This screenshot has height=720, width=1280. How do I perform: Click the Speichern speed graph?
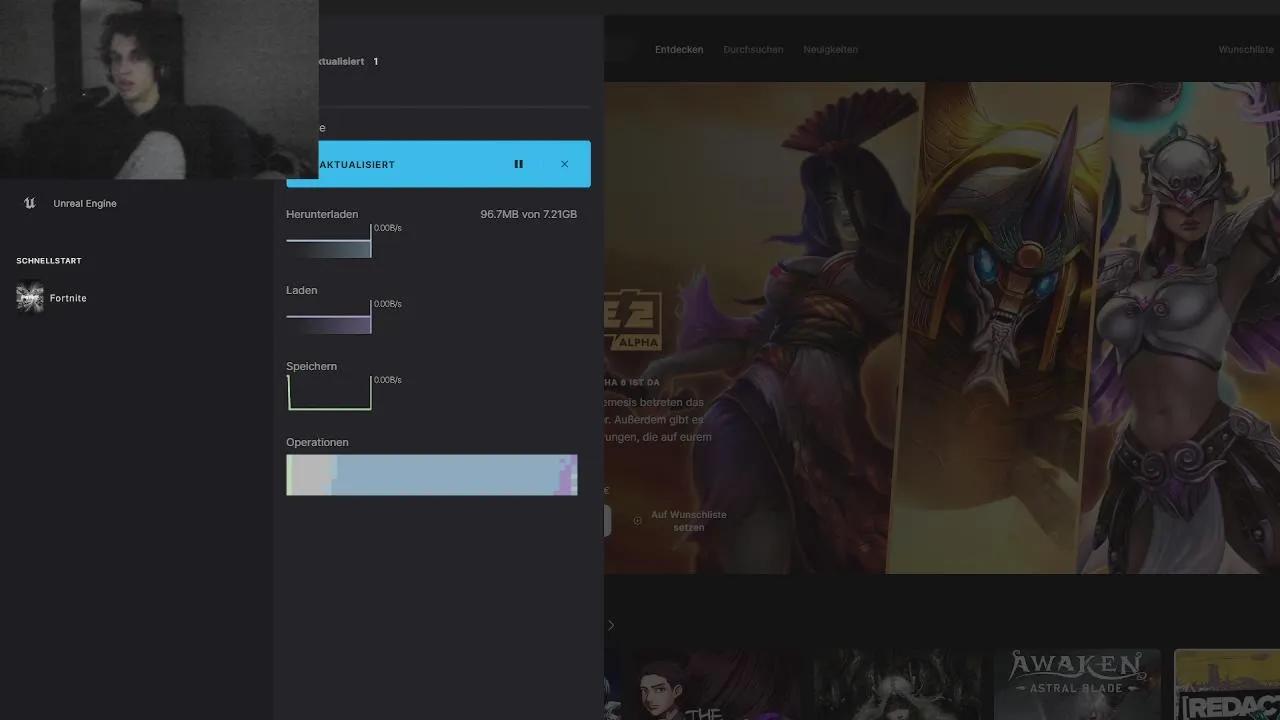coord(329,393)
